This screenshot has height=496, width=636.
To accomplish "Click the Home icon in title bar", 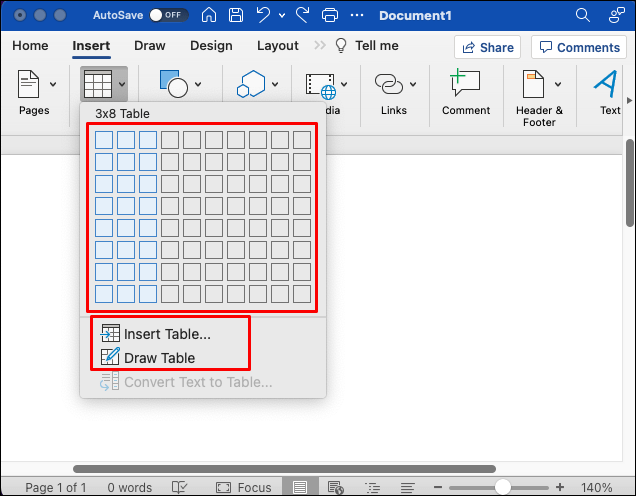I will tap(209, 16).
